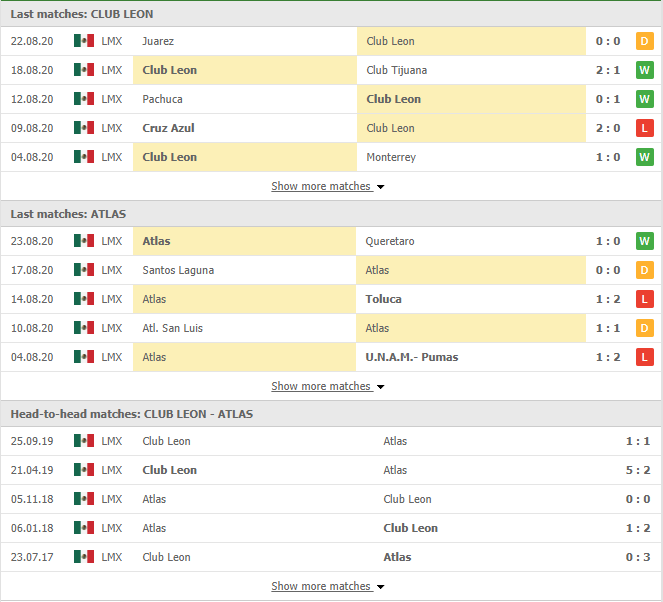Click D badge on Atl. San Luis row
This screenshot has width=663, height=602.
pyautogui.click(x=645, y=328)
